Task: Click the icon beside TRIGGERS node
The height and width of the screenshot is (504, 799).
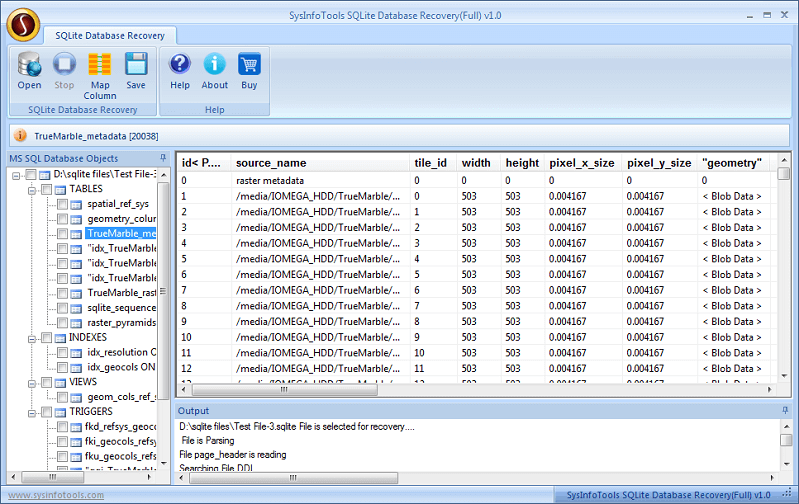Action: tap(61, 412)
